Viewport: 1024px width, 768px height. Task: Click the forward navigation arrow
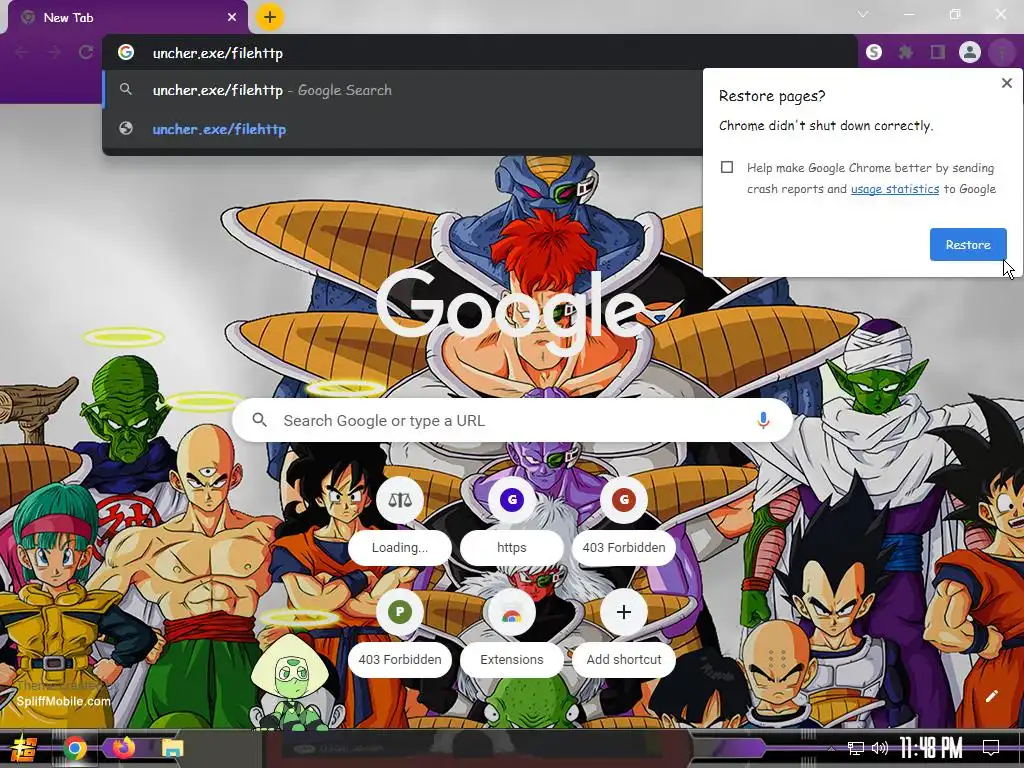54,52
